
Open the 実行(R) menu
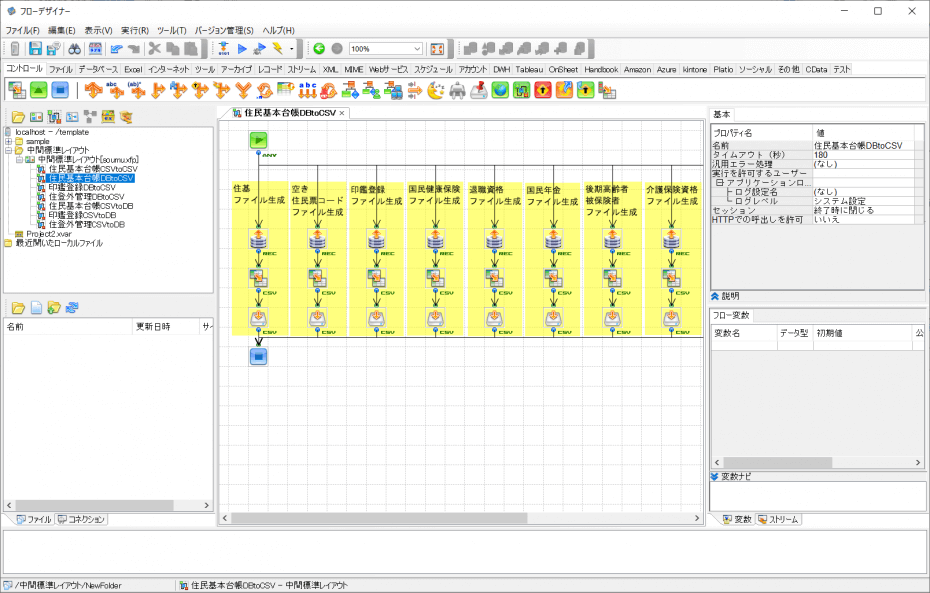click(134, 30)
